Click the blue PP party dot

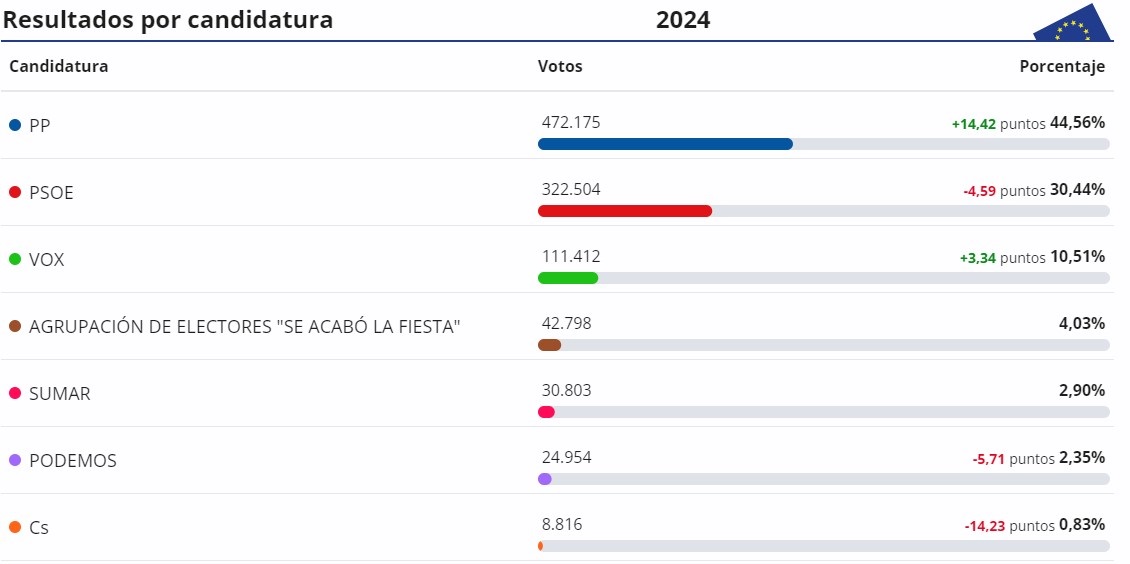pos(15,125)
